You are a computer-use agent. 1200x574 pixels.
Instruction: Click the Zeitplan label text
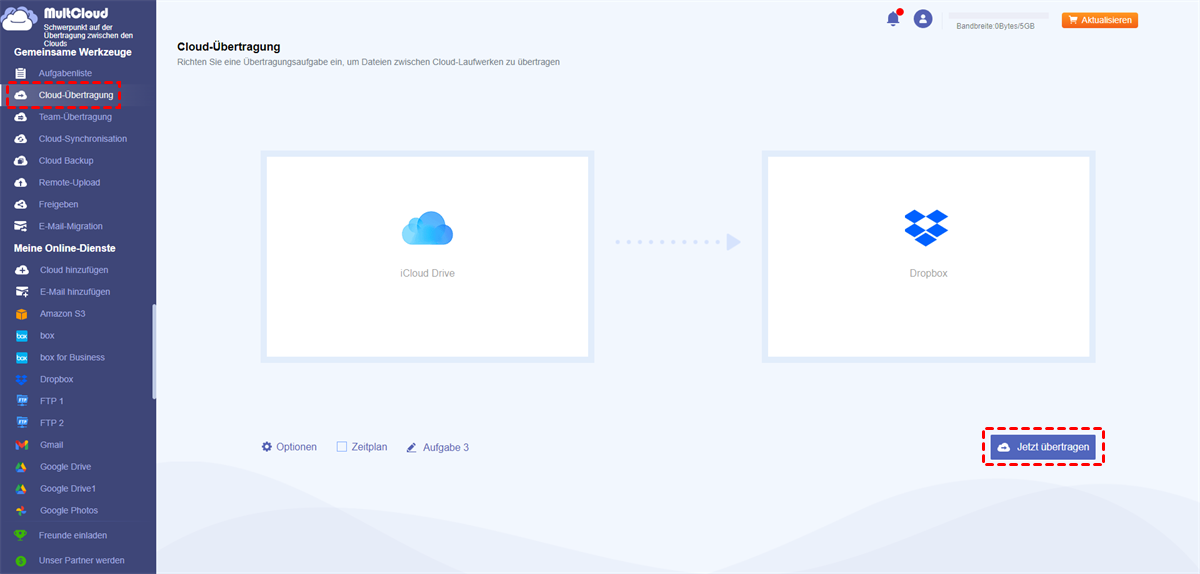coord(369,447)
